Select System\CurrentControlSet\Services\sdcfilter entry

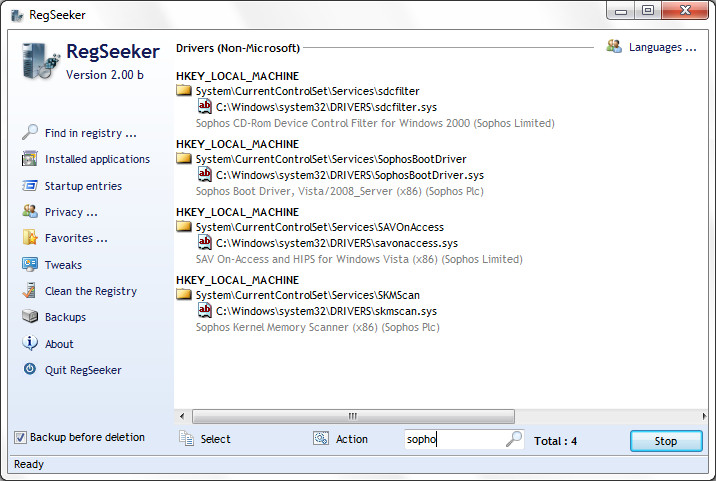[307, 91]
